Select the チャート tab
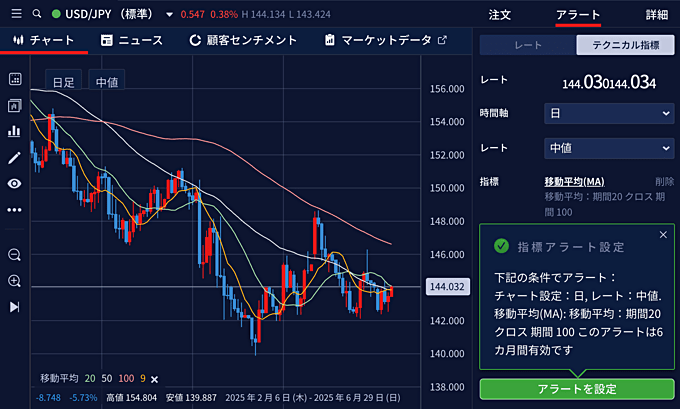This screenshot has width=680, height=409. tap(44, 40)
